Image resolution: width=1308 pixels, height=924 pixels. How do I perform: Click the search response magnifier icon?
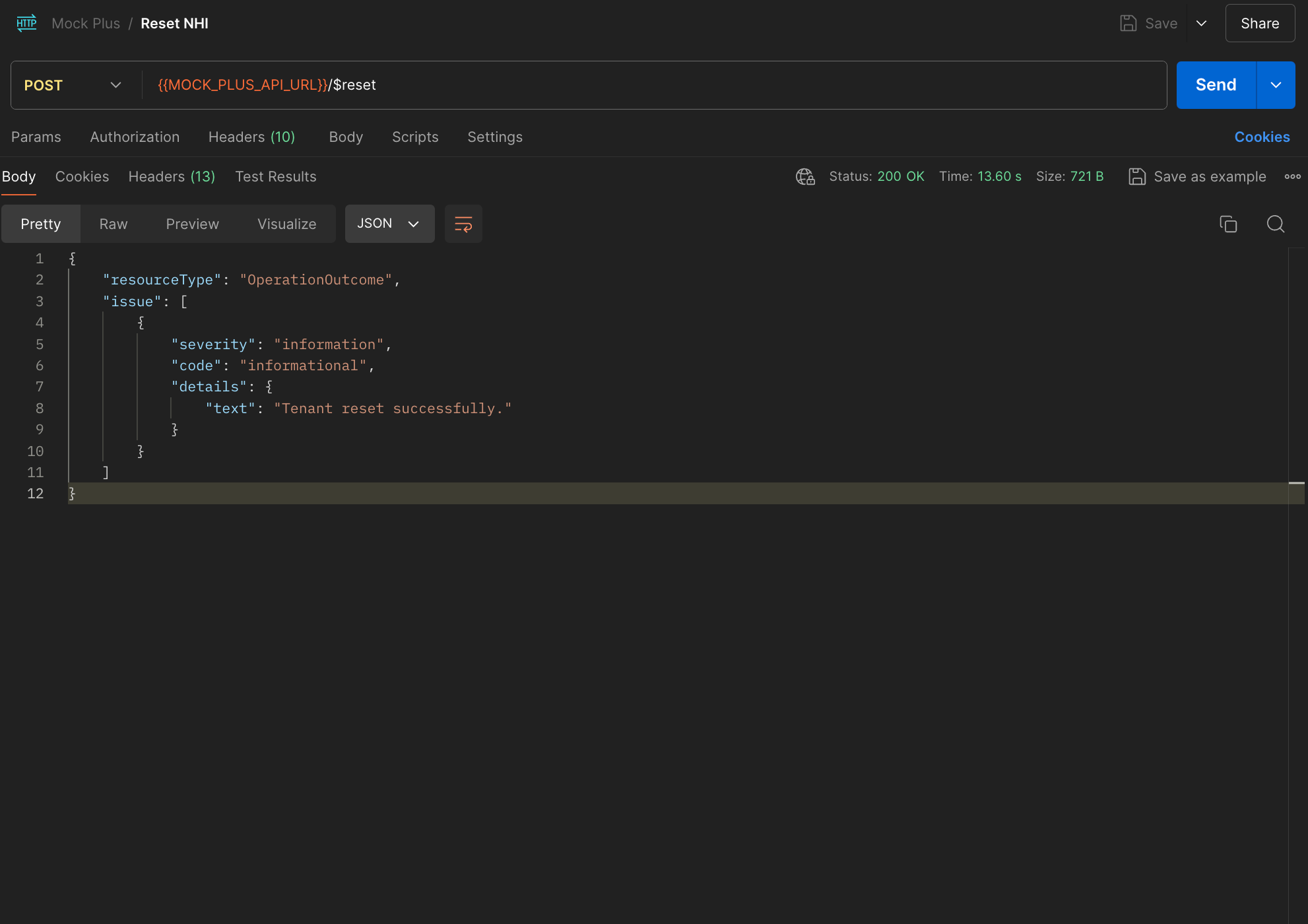click(x=1276, y=224)
